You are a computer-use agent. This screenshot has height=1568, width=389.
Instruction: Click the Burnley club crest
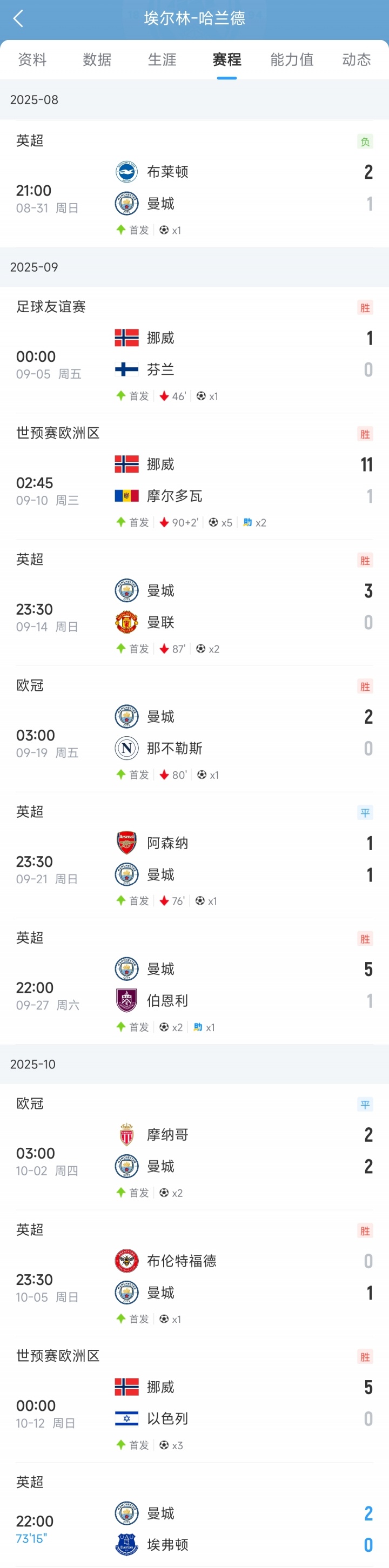point(126,1000)
